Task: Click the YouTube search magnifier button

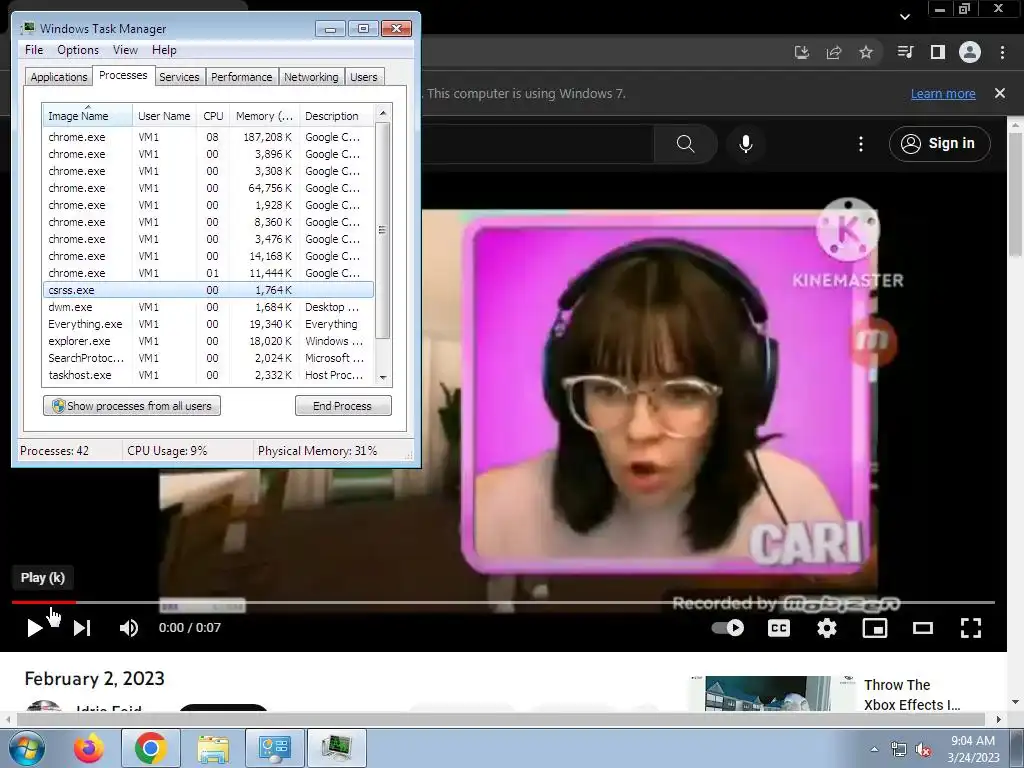Action: [686, 144]
